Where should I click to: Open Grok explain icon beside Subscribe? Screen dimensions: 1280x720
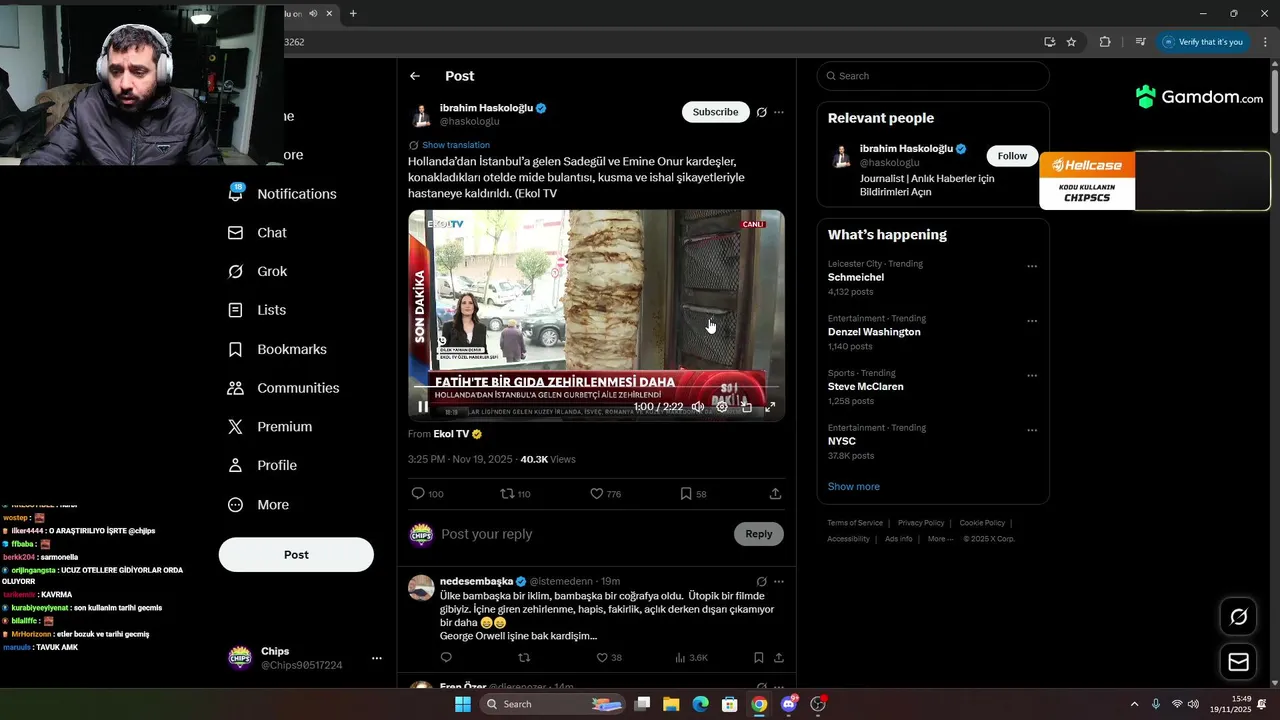click(x=761, y=112)
